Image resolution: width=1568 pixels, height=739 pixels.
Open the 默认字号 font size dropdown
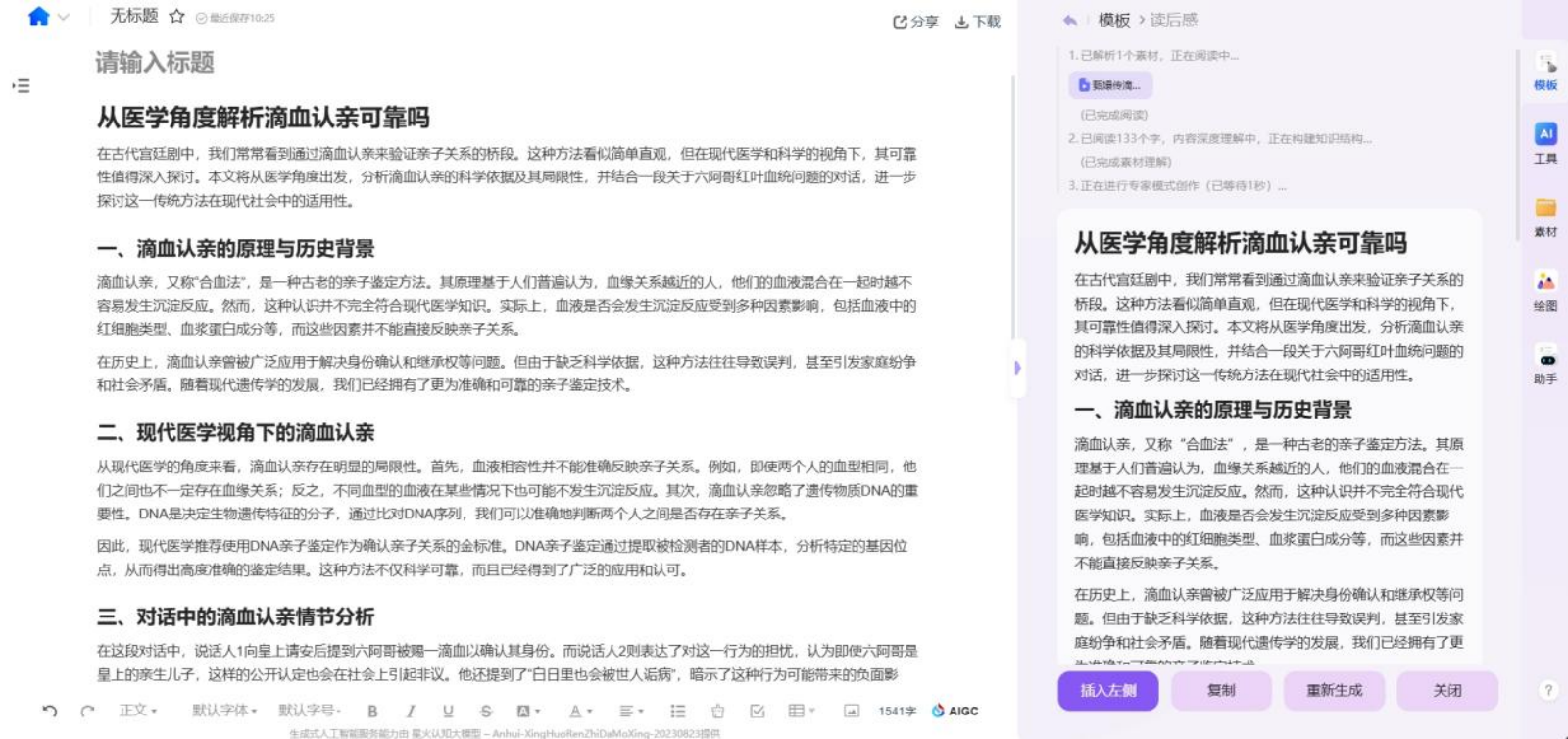(310, 711)
